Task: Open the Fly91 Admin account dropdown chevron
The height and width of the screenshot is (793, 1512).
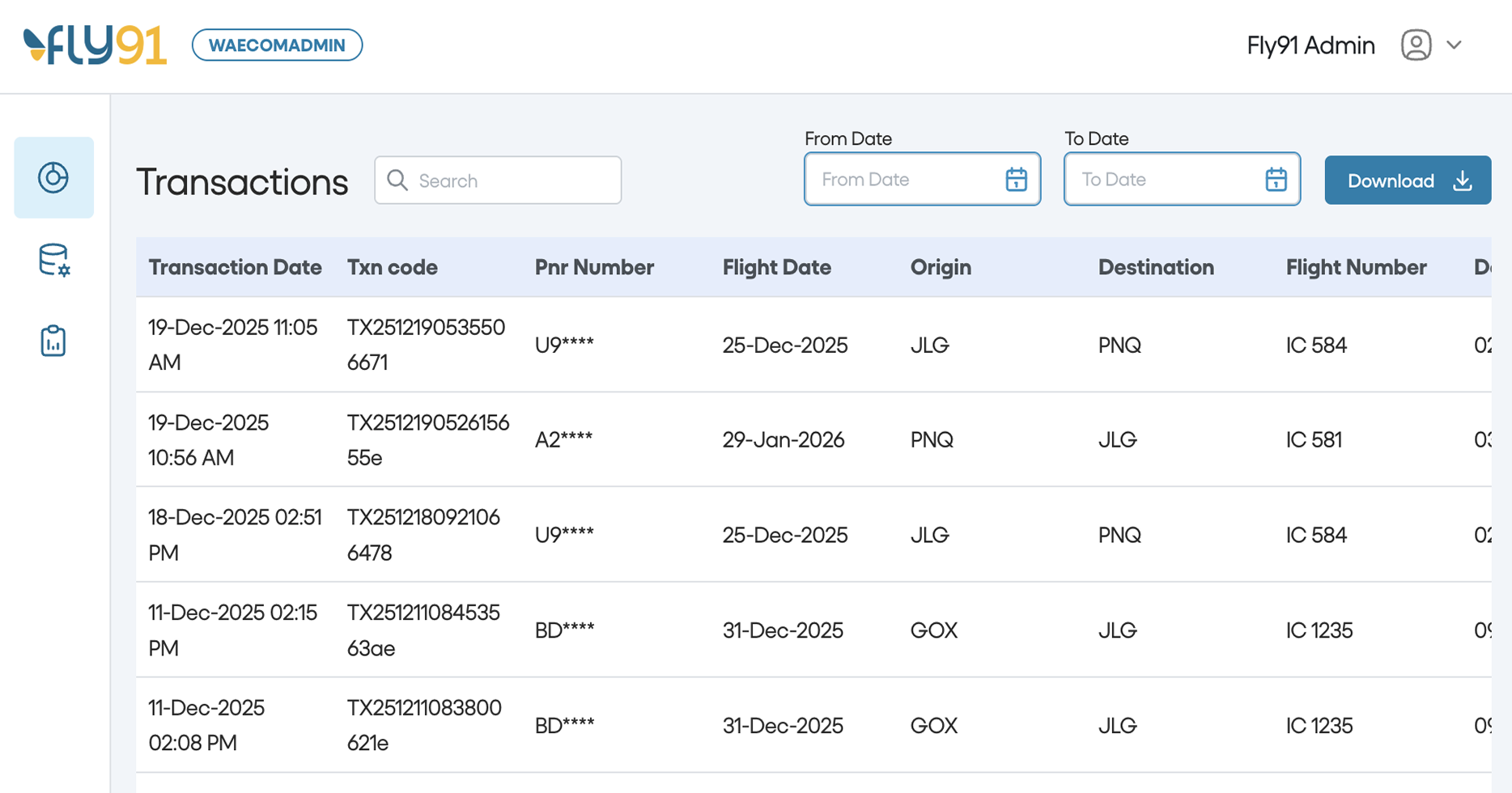Action: pyautogui.click(x=1455, y=45)
